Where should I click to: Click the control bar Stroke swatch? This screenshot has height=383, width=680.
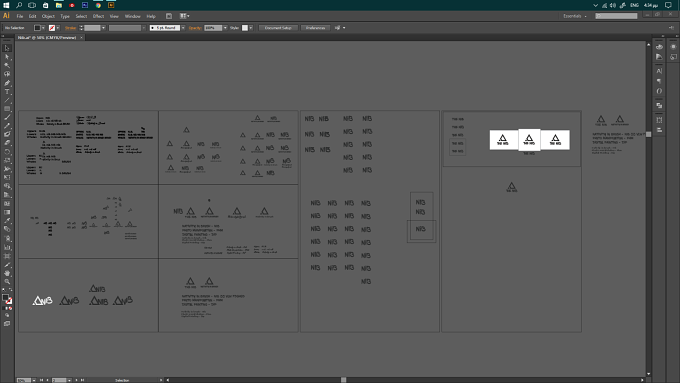tap(52, 28)
